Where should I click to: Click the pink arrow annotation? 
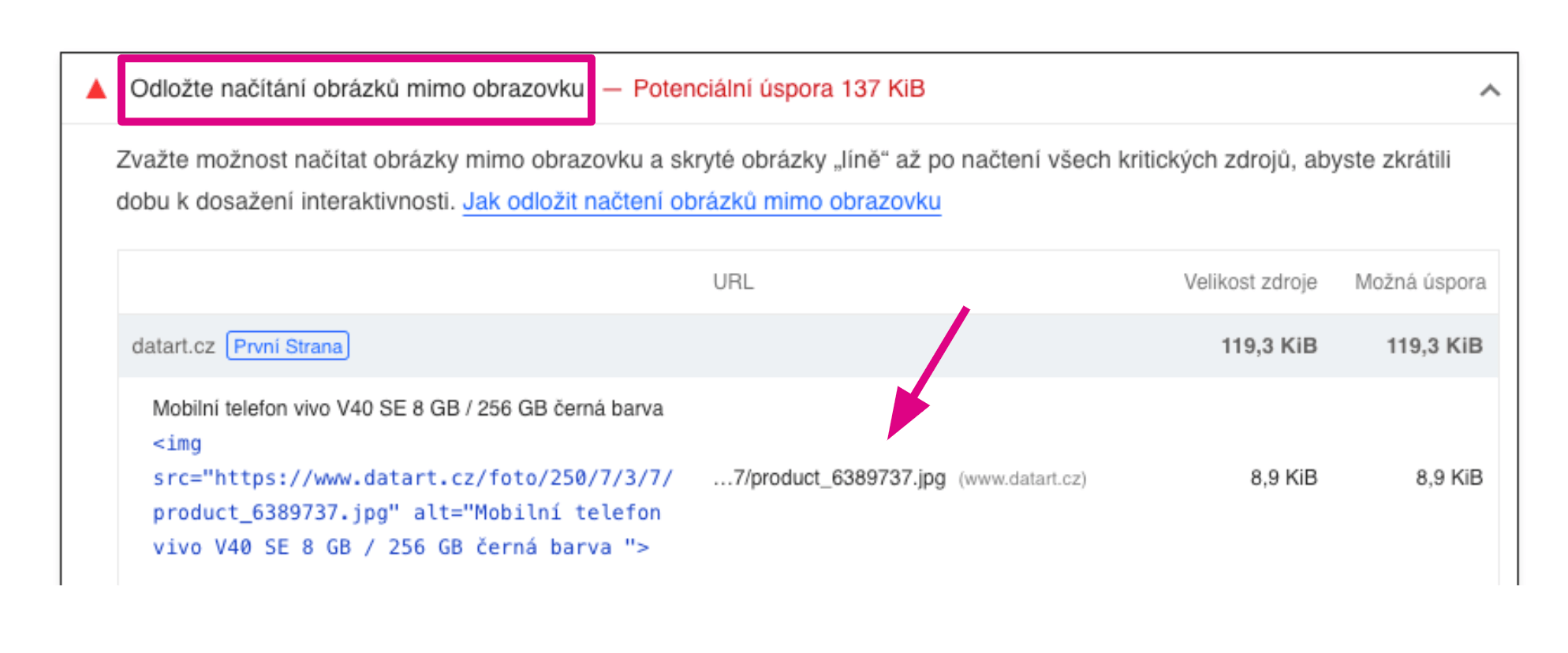[924, 377]
